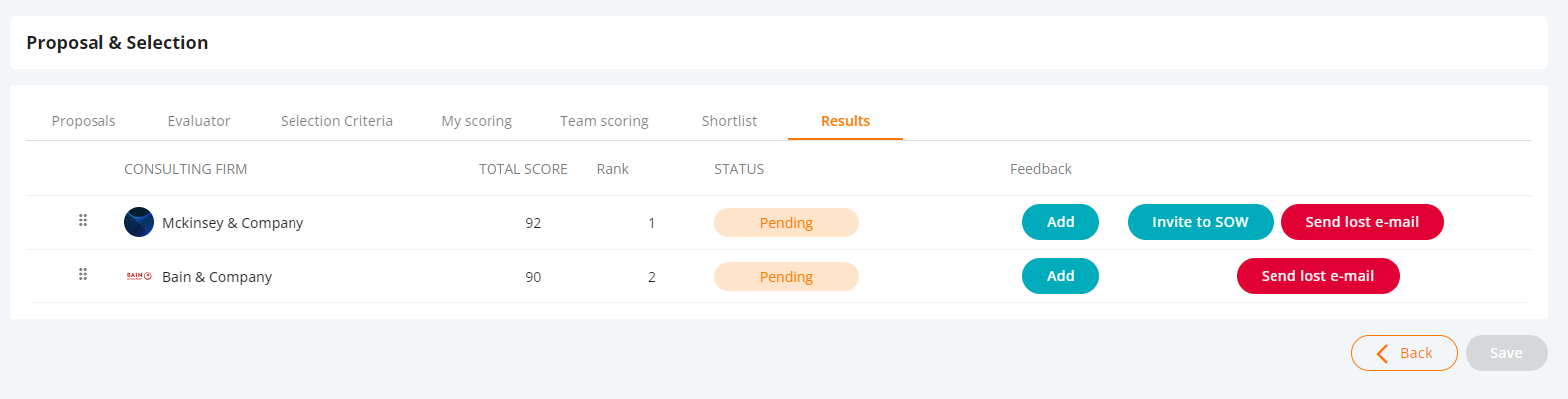This screenshot has height=399, width=1568.
Task: Open the Selection Criteria tab
Action: tap(336, 121)
